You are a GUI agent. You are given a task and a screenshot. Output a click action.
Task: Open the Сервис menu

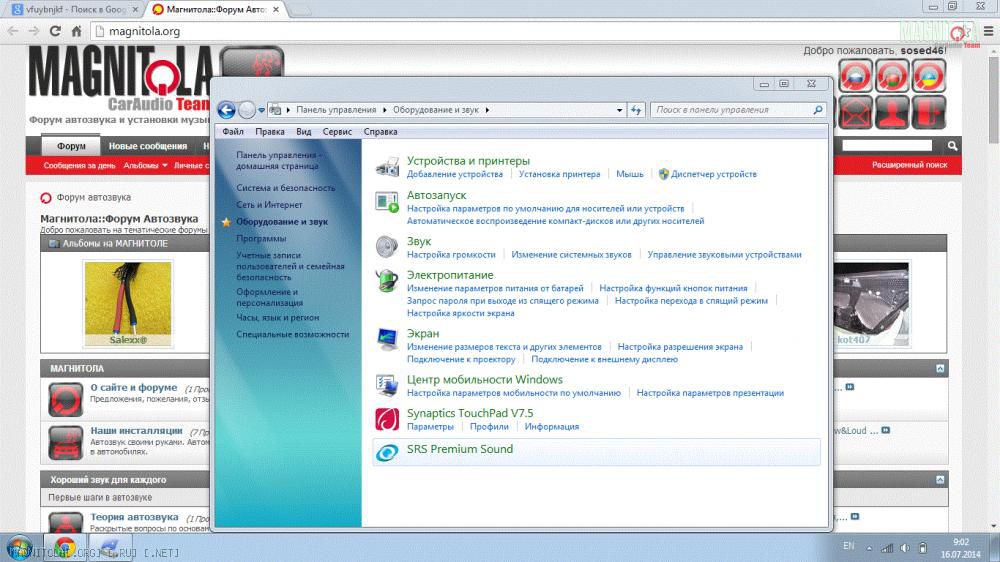337,131
